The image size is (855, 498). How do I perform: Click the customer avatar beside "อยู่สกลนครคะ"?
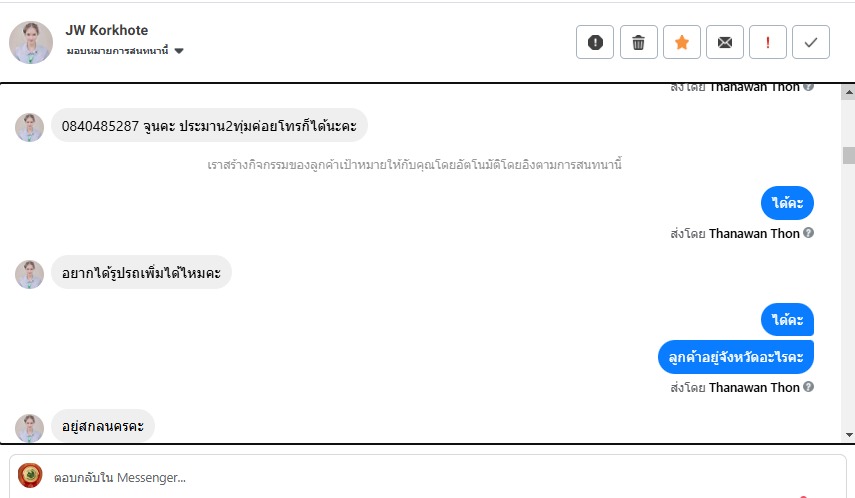(29, 427)
